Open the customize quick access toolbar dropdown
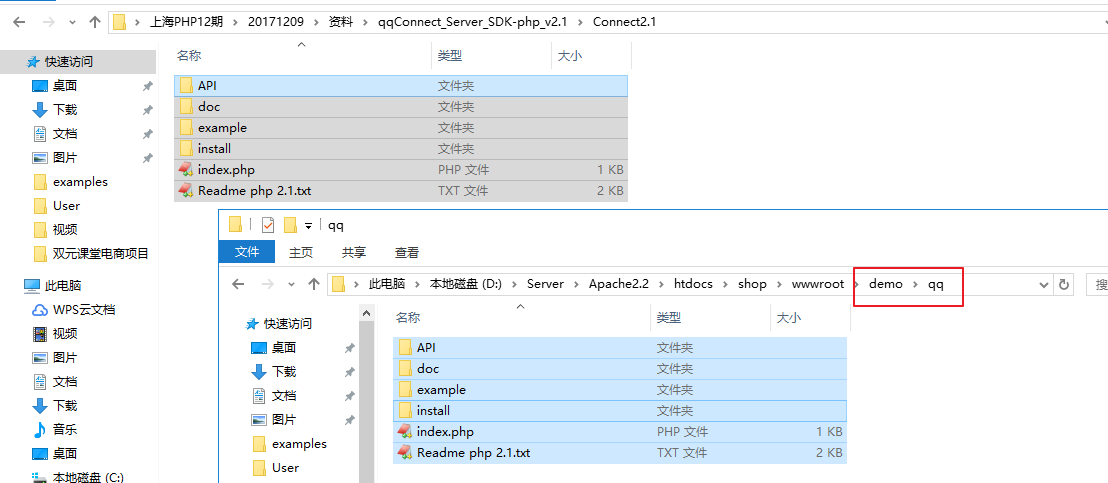This screenshot has width=1108, height=483. (x=309, y=226)
